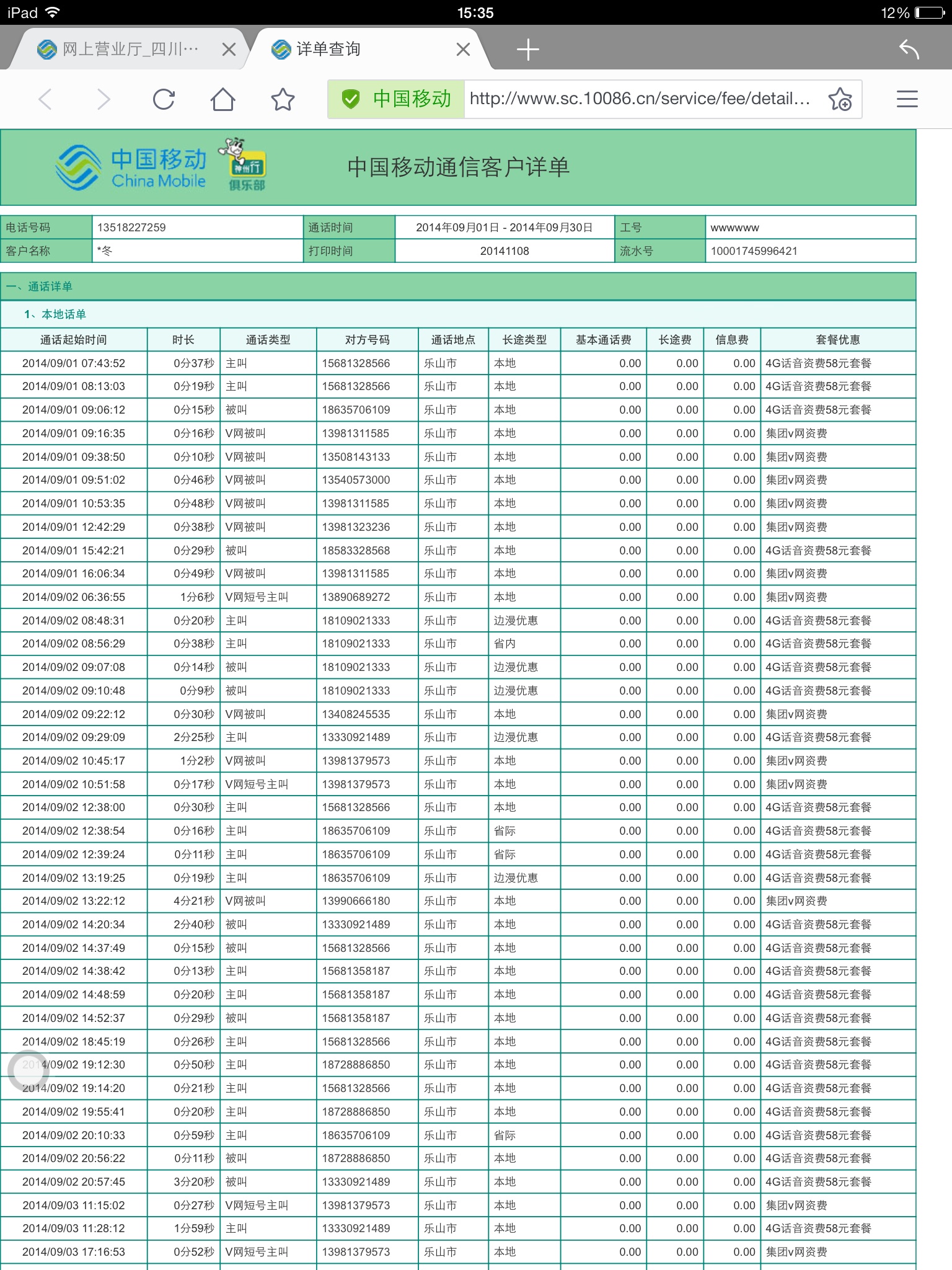
Task: Close the 详单查询 tab
Action: click(x=463, y=50)
